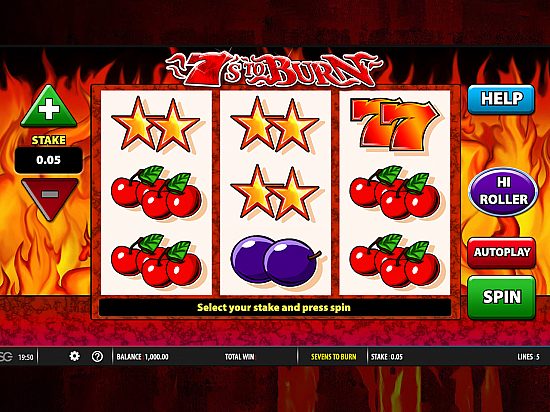This screenshot has height=412, width=550.
Task: Click the Lines 5 indicator
Action: click(529, 357)
